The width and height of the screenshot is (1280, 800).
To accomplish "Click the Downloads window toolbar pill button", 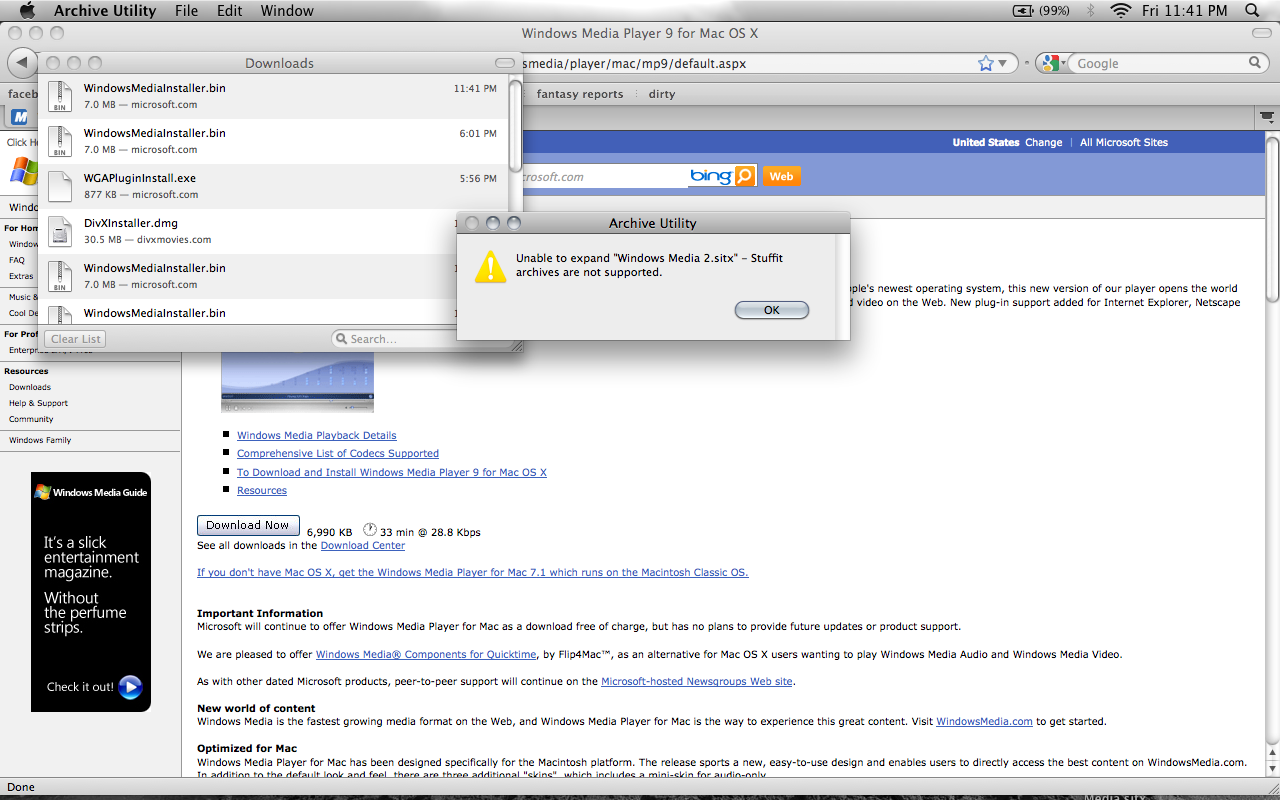I will 505,63.
